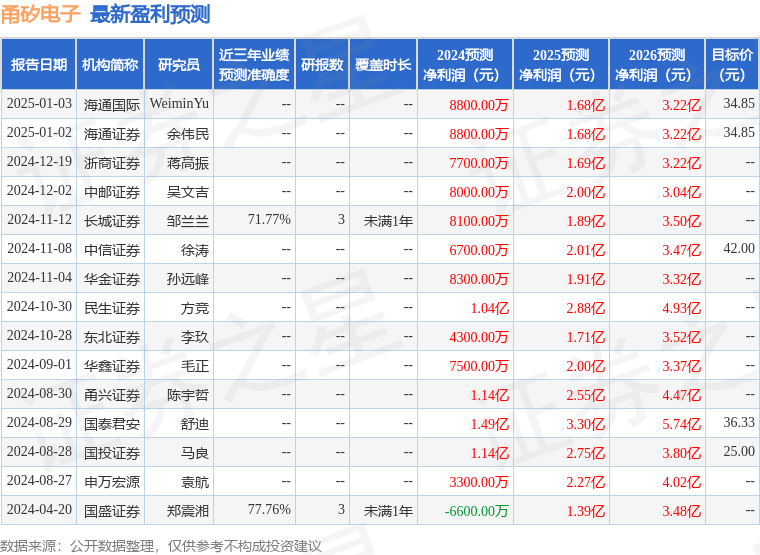
Task: Click researcher 吴文吉
Action: click(188, 192)
